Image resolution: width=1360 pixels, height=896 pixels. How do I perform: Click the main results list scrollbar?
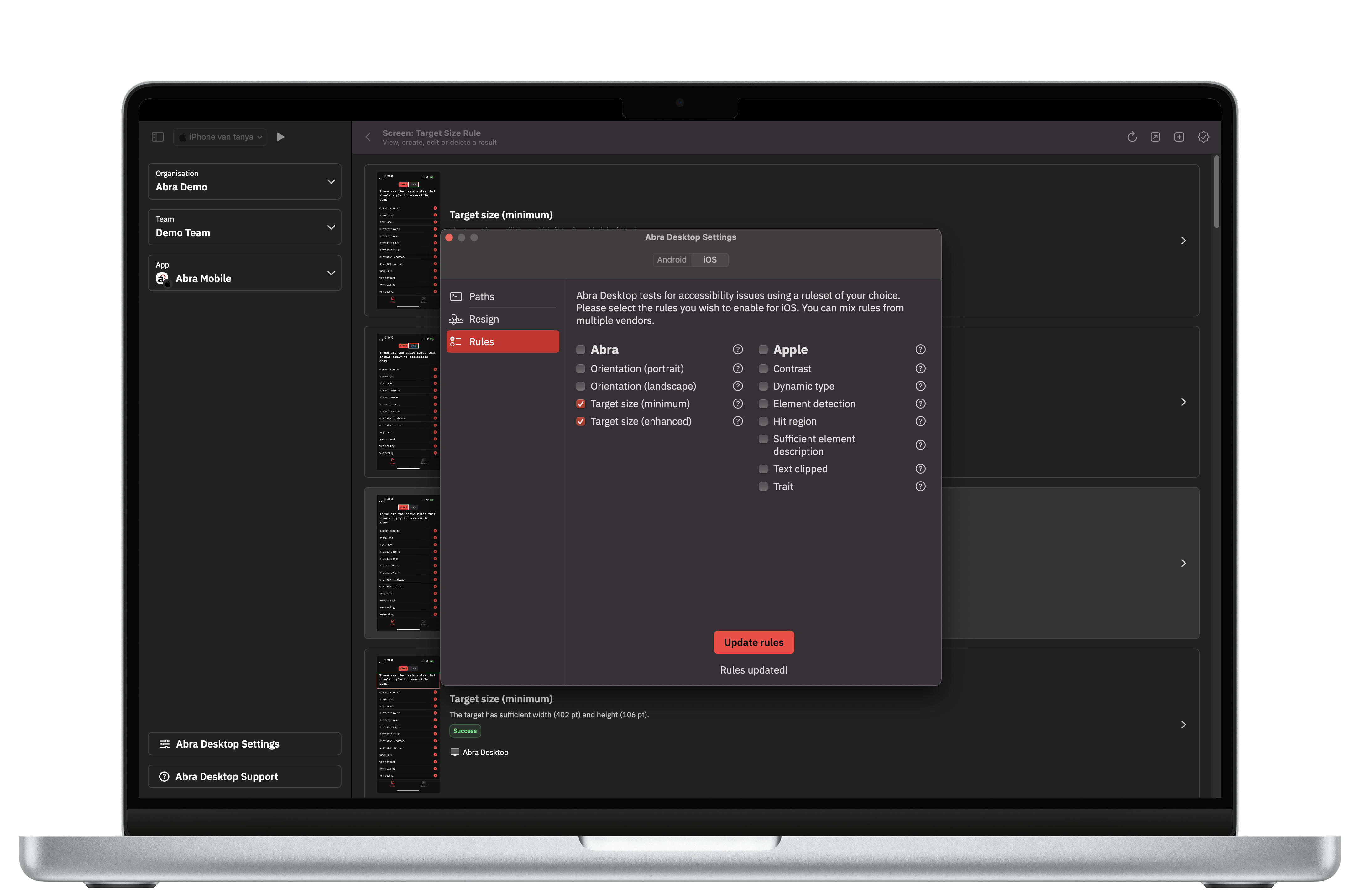pos(1216,191)
